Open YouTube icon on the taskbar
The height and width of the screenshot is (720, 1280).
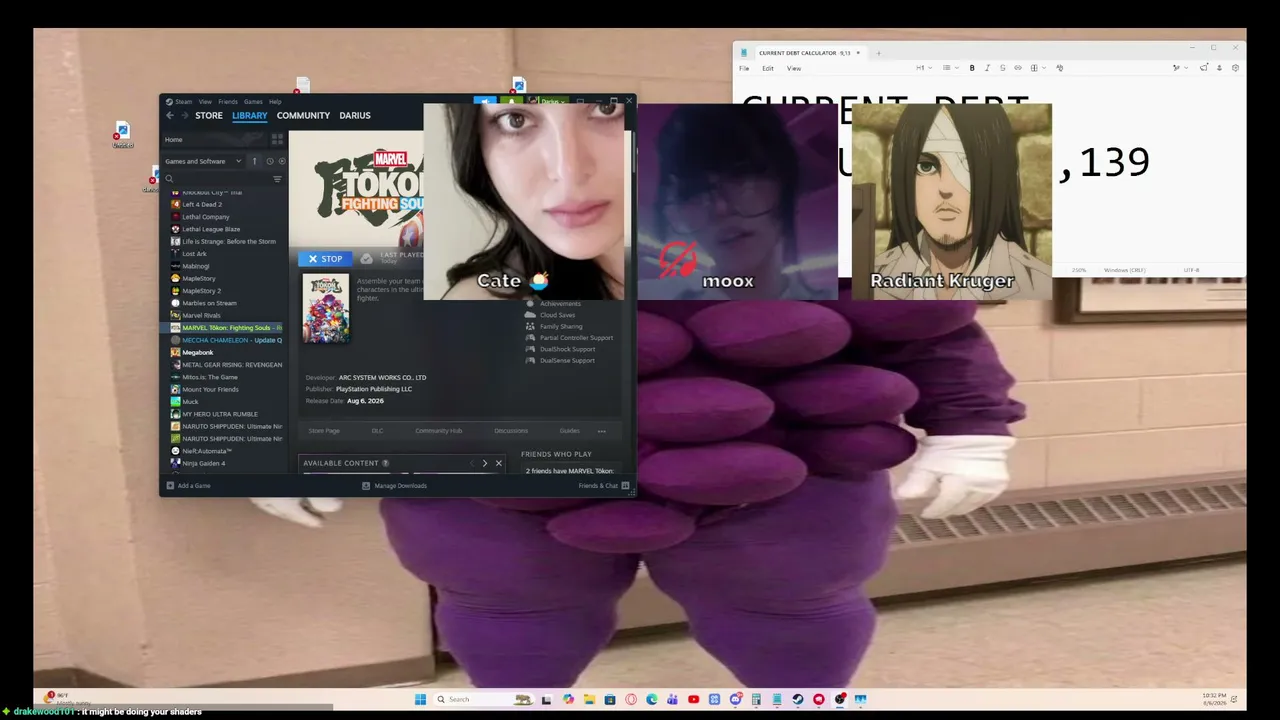click(693, 700)
